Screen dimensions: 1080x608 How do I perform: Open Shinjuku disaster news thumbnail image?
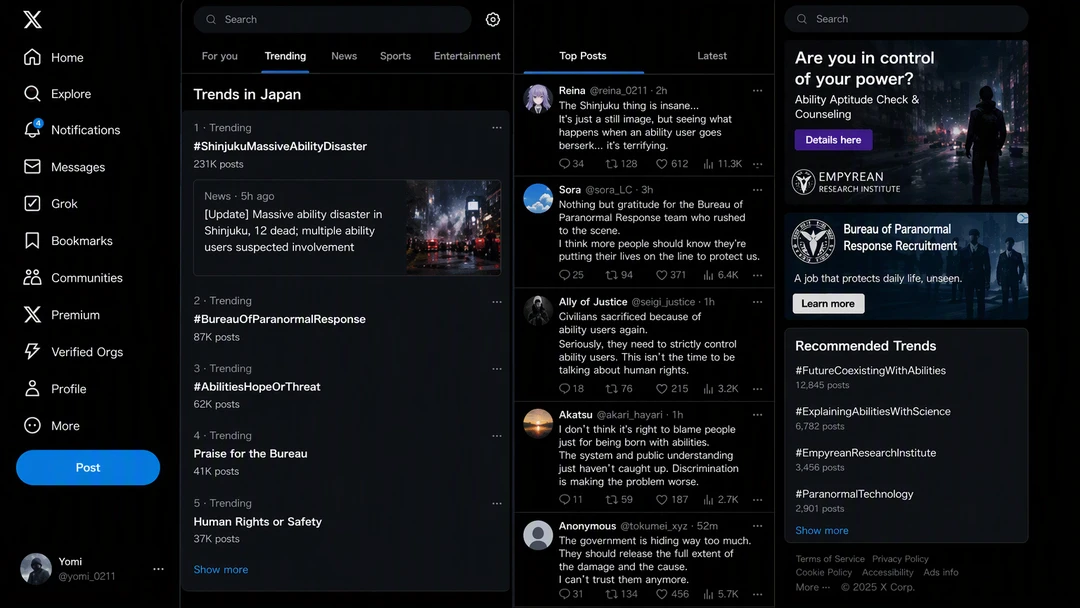453,228
